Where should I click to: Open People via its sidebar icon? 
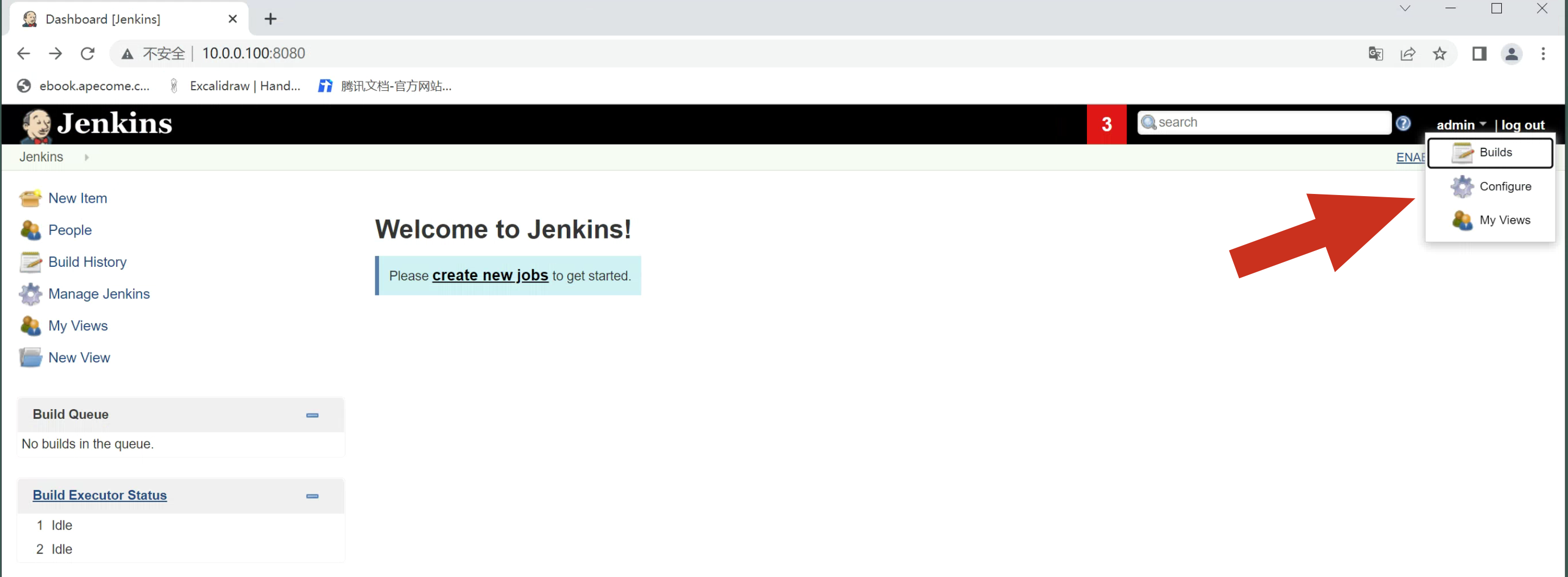(30, 230)
